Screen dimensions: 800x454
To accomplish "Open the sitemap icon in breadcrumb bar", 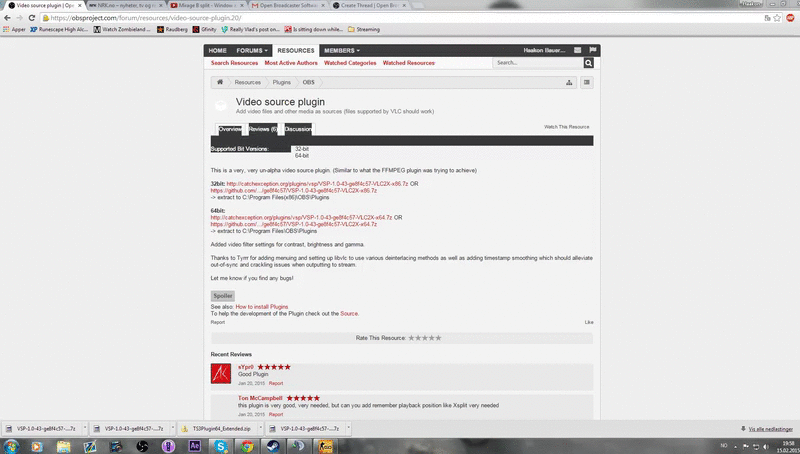I will 569,83.
